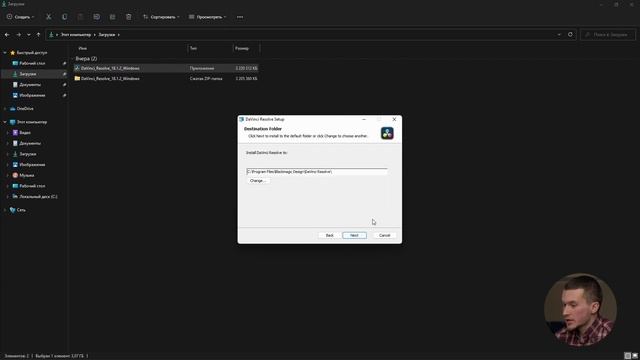Click the Copy icon in Explorer toolbar

pos(64,17)
